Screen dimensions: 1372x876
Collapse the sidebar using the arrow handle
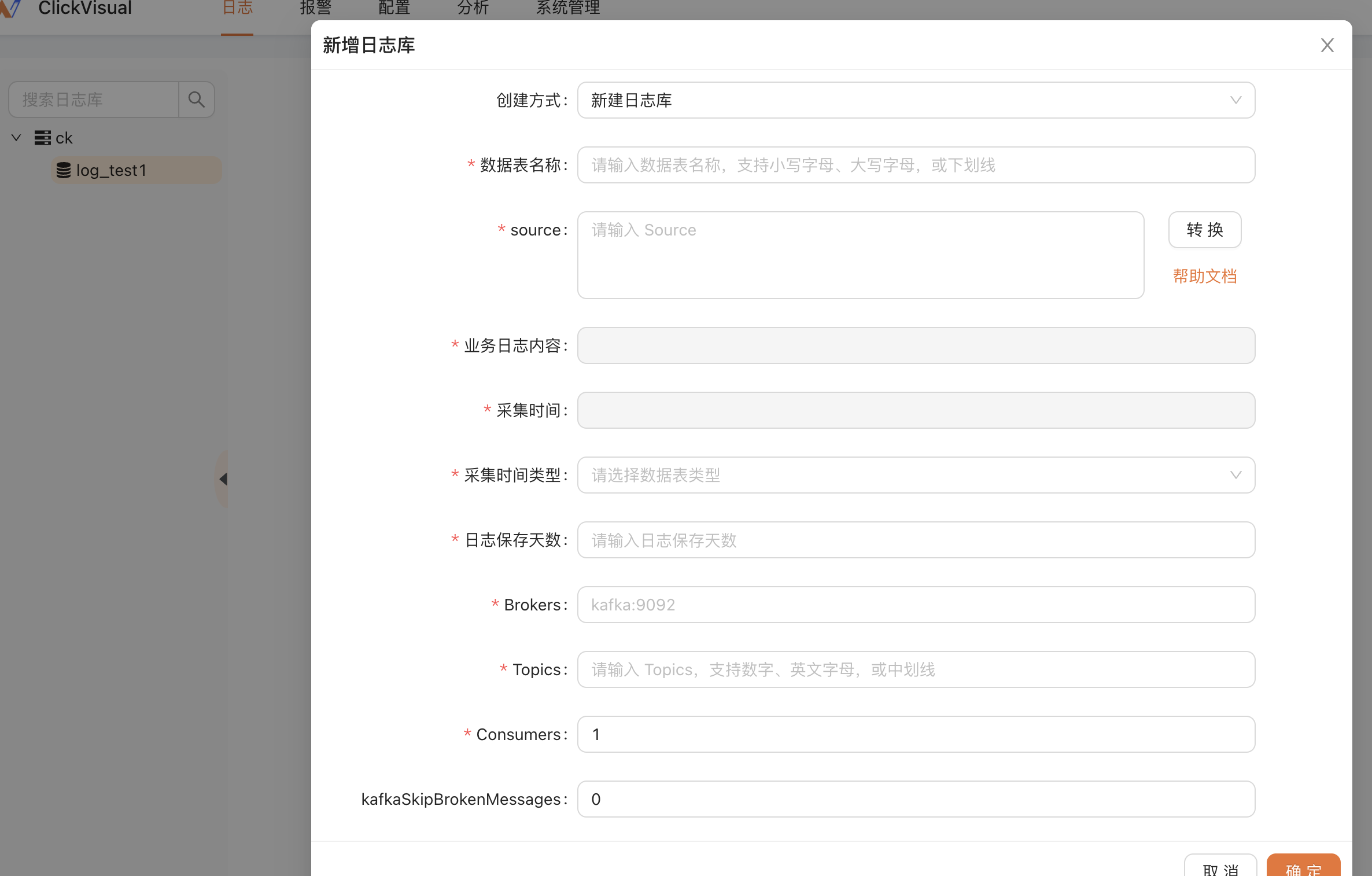click(x=224, y=479)
